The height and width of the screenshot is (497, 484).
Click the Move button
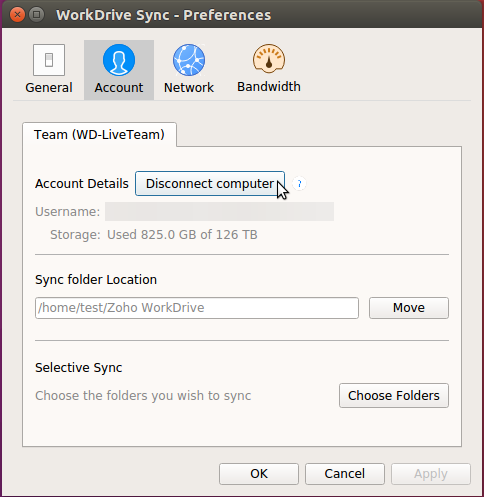tap(409, 308)
